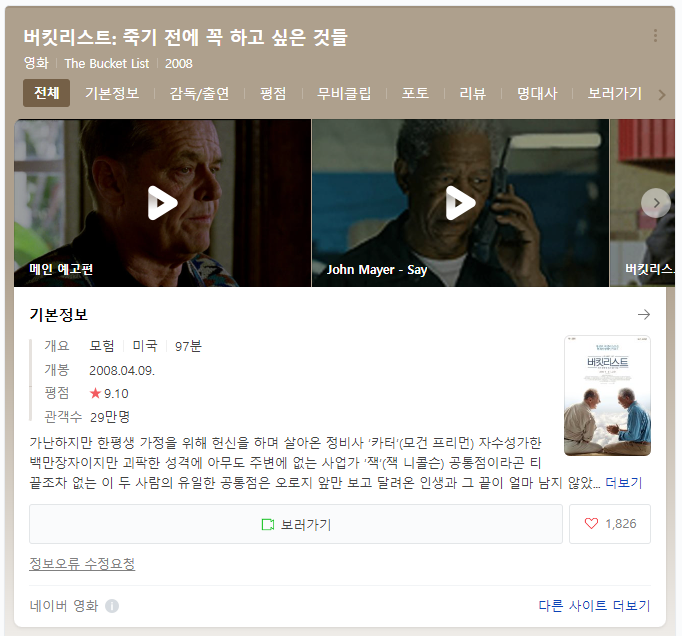Click the year 2008 in the header
The height and width of the screenshot is (636, 682).
pyautogui.click(x=179, y=64)
